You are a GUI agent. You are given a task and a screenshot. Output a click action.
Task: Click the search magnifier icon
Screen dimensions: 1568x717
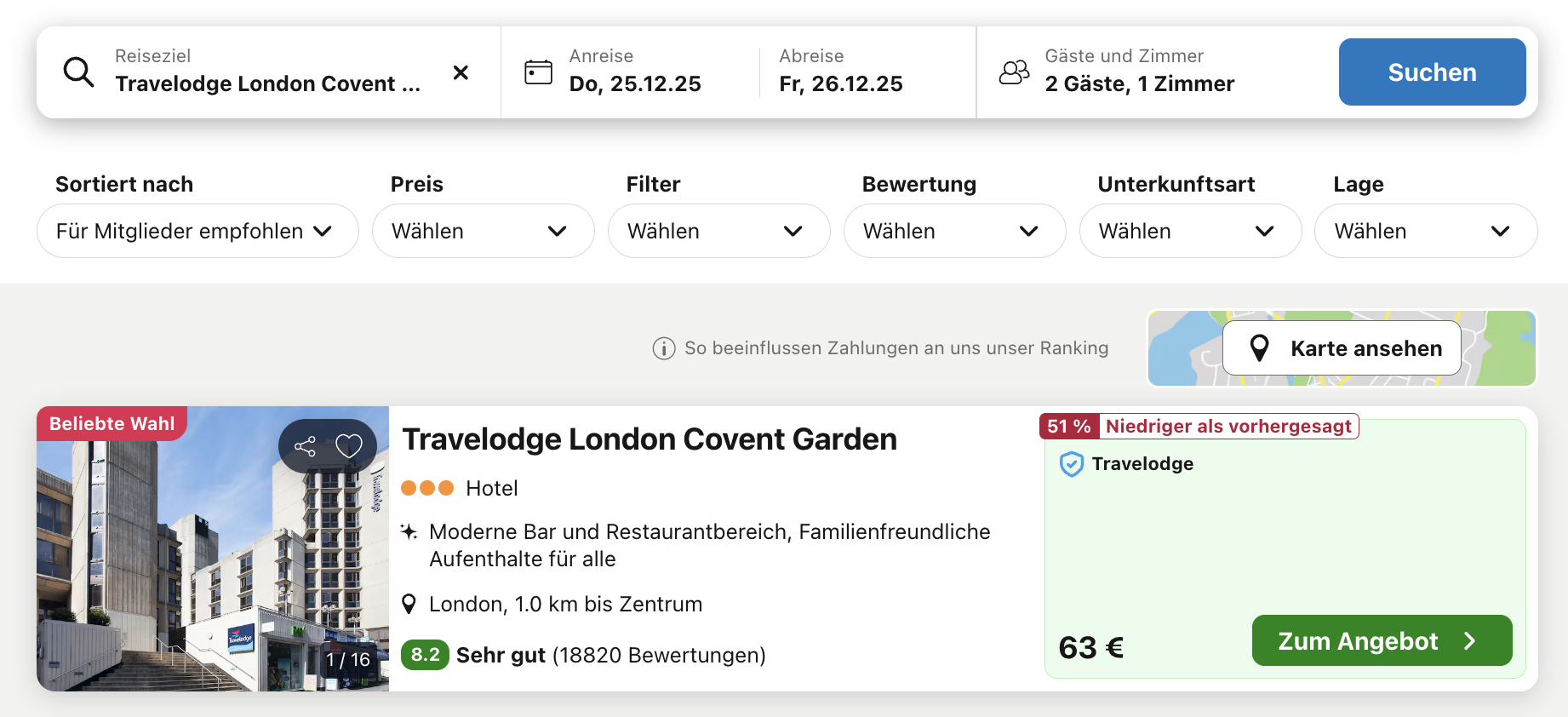click(x=78, y=72)
